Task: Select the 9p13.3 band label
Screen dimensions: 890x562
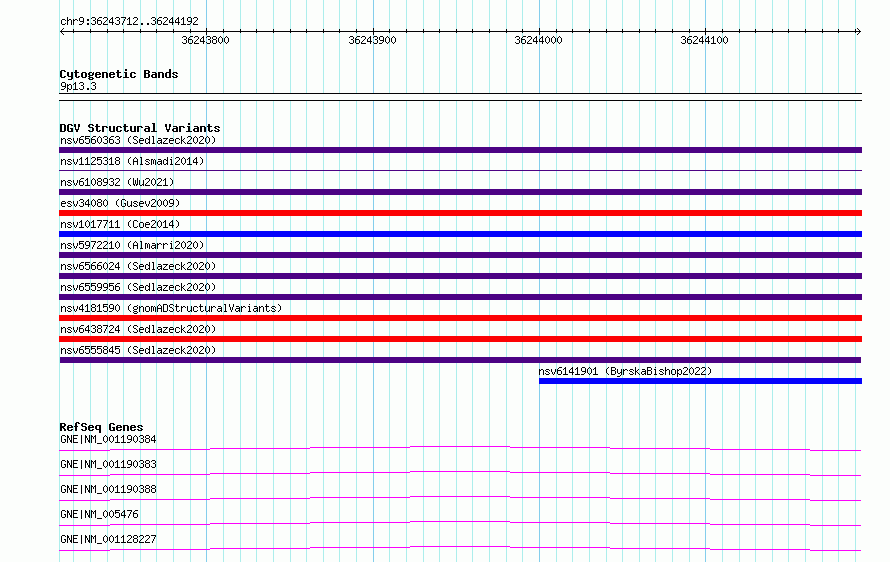Action: point(78,86)
